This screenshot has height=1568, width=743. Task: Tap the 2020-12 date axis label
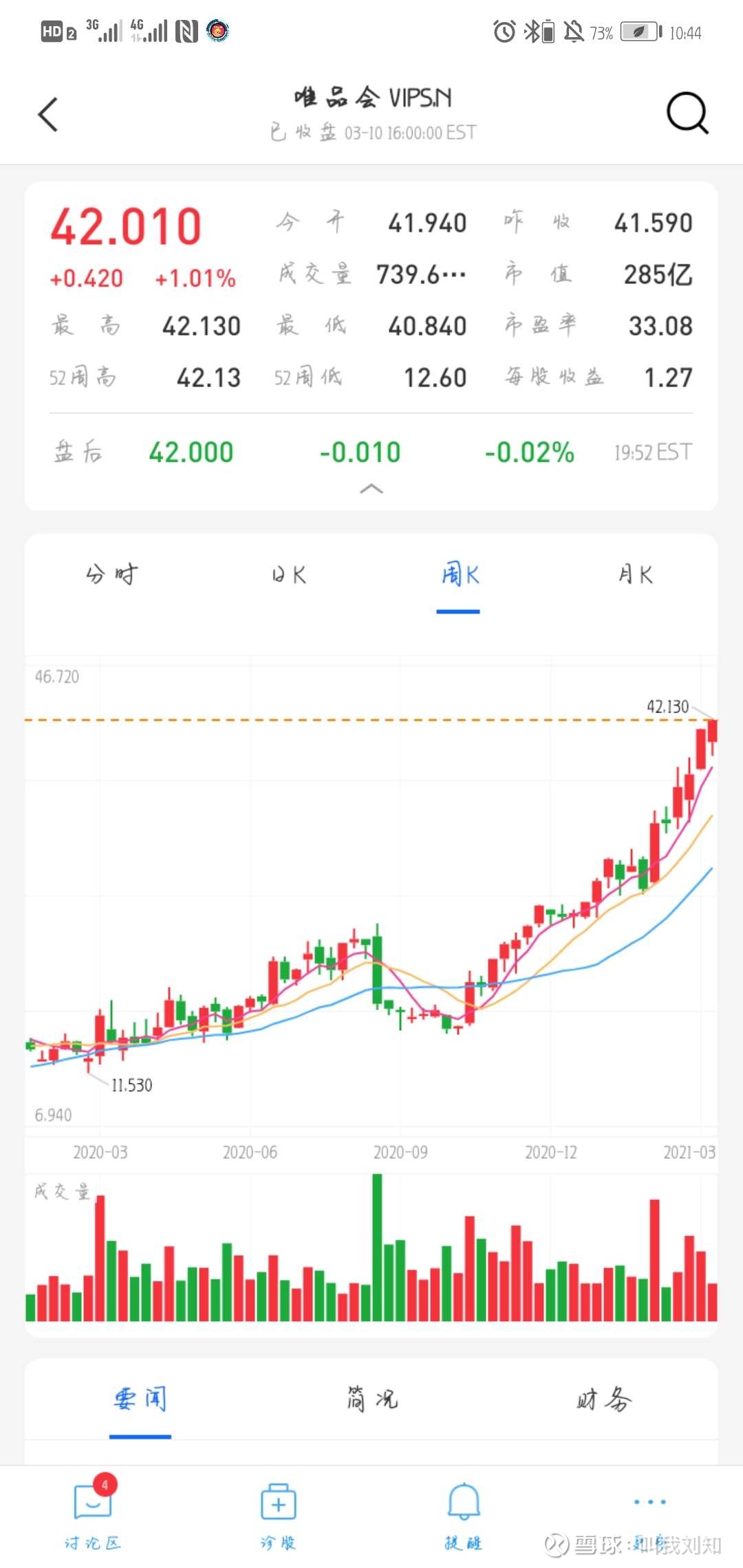tap(551, 1152)
